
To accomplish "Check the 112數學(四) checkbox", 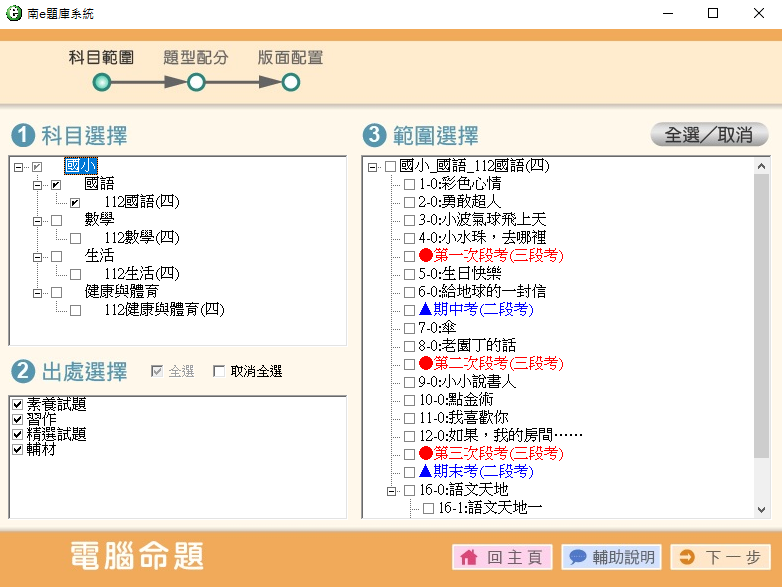I will 75,238.
